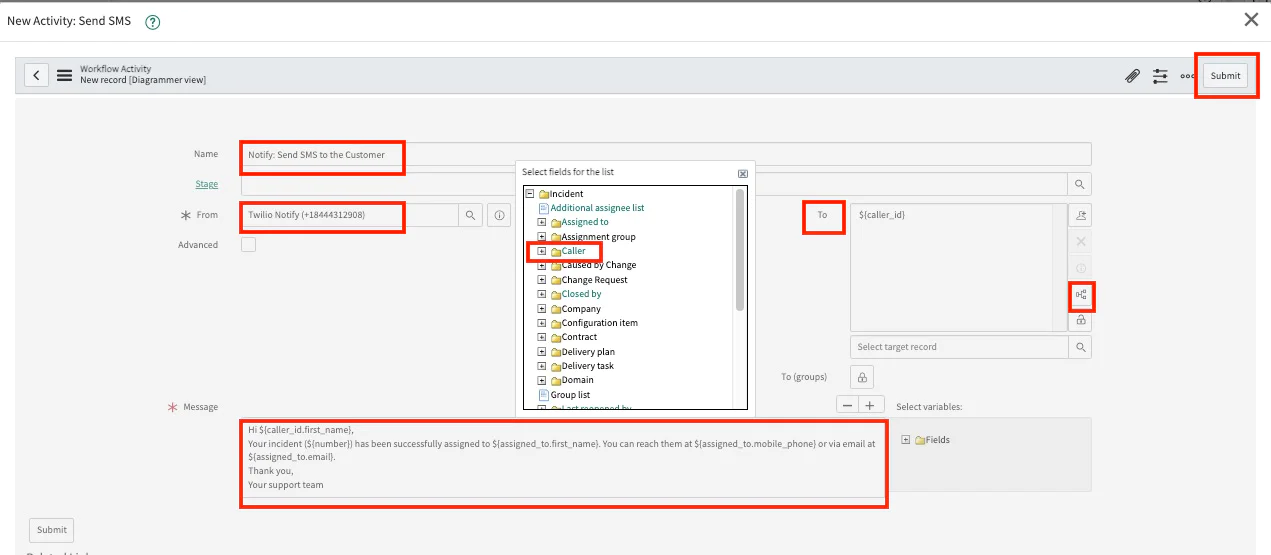Screen dimensions: 1271x555
Task: Open attachments via the paperclip icon
Action: tap(1133, 76)
